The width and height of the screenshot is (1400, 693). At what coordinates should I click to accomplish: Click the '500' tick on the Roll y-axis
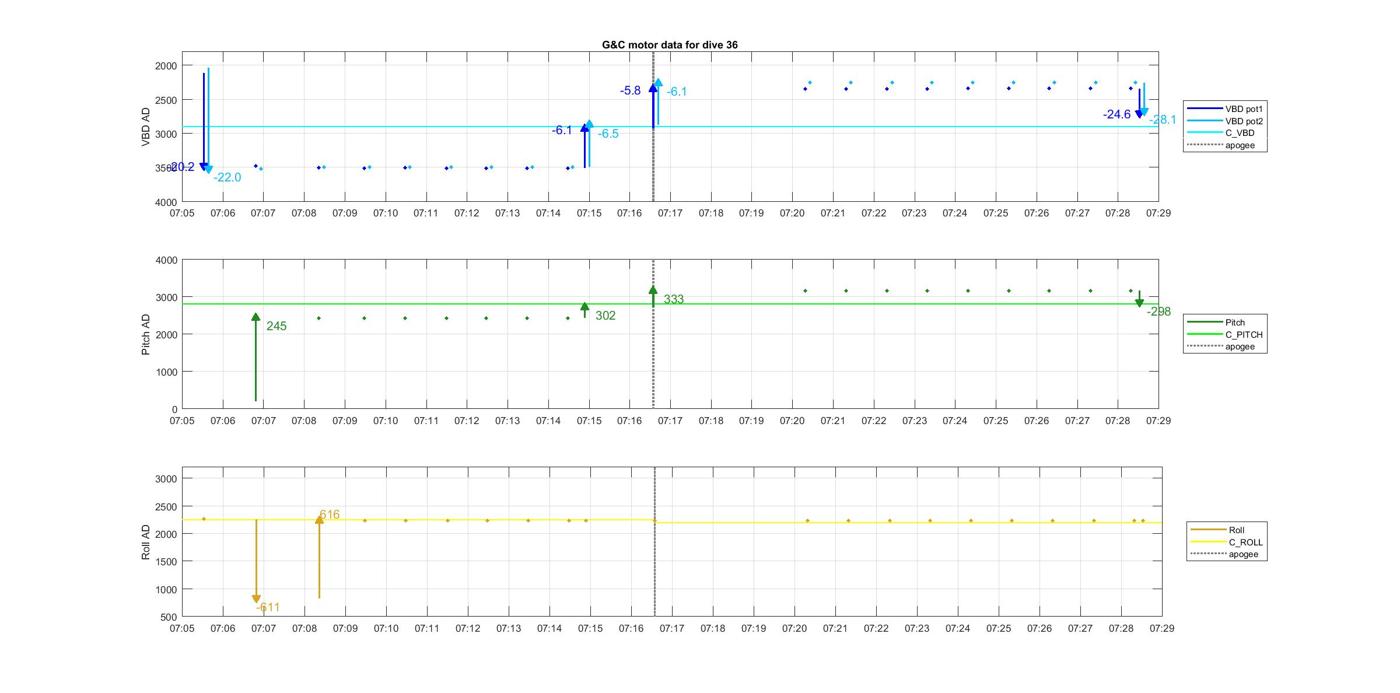[169, 617]
